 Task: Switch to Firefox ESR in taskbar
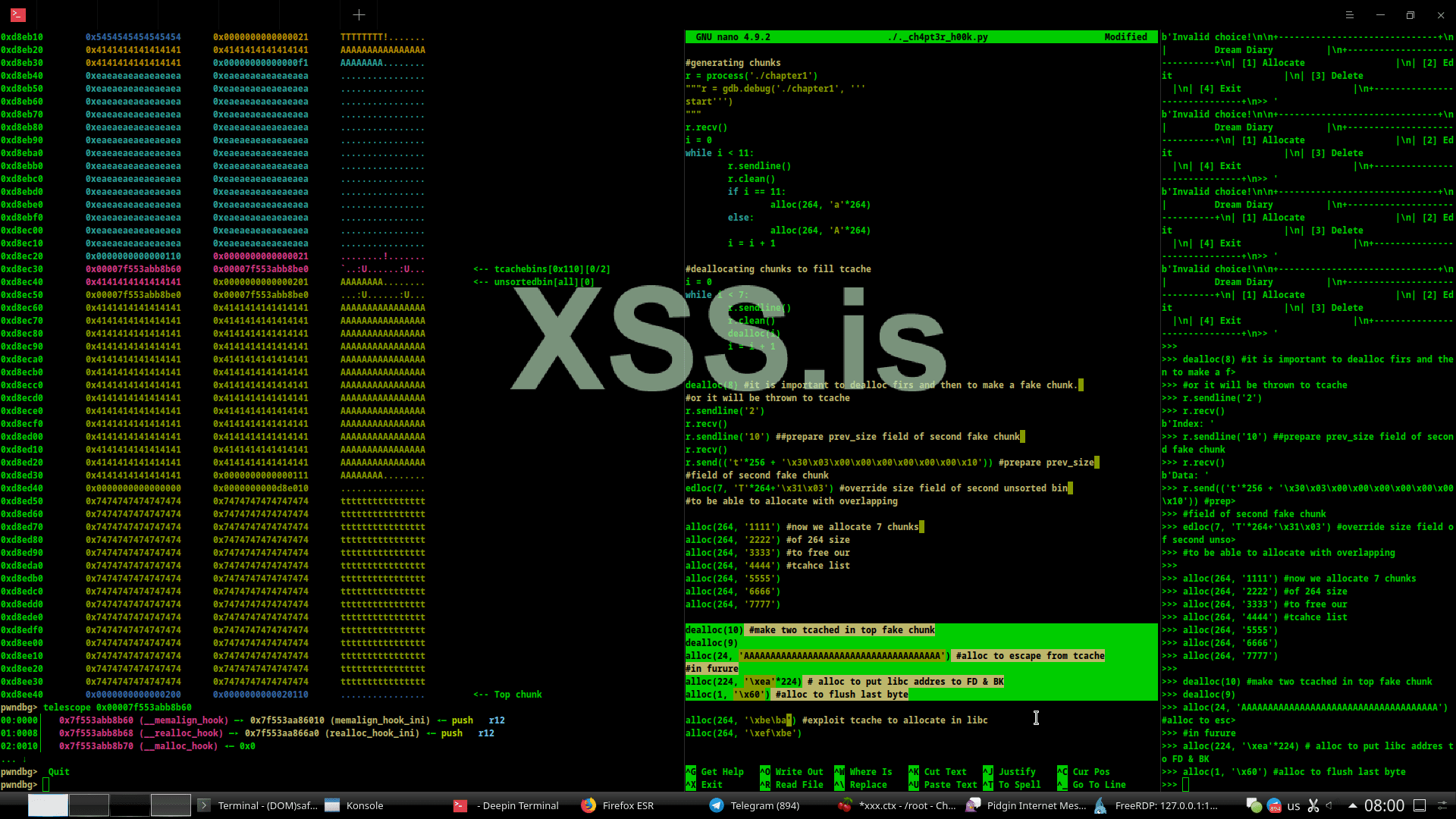tap(619, 805)
